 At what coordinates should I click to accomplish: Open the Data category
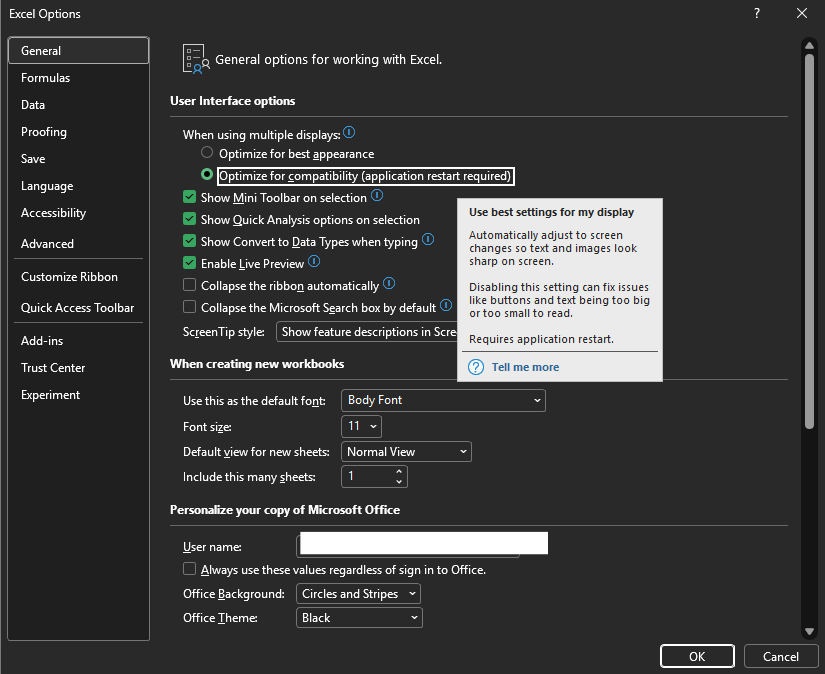click(x=78, y=105)
